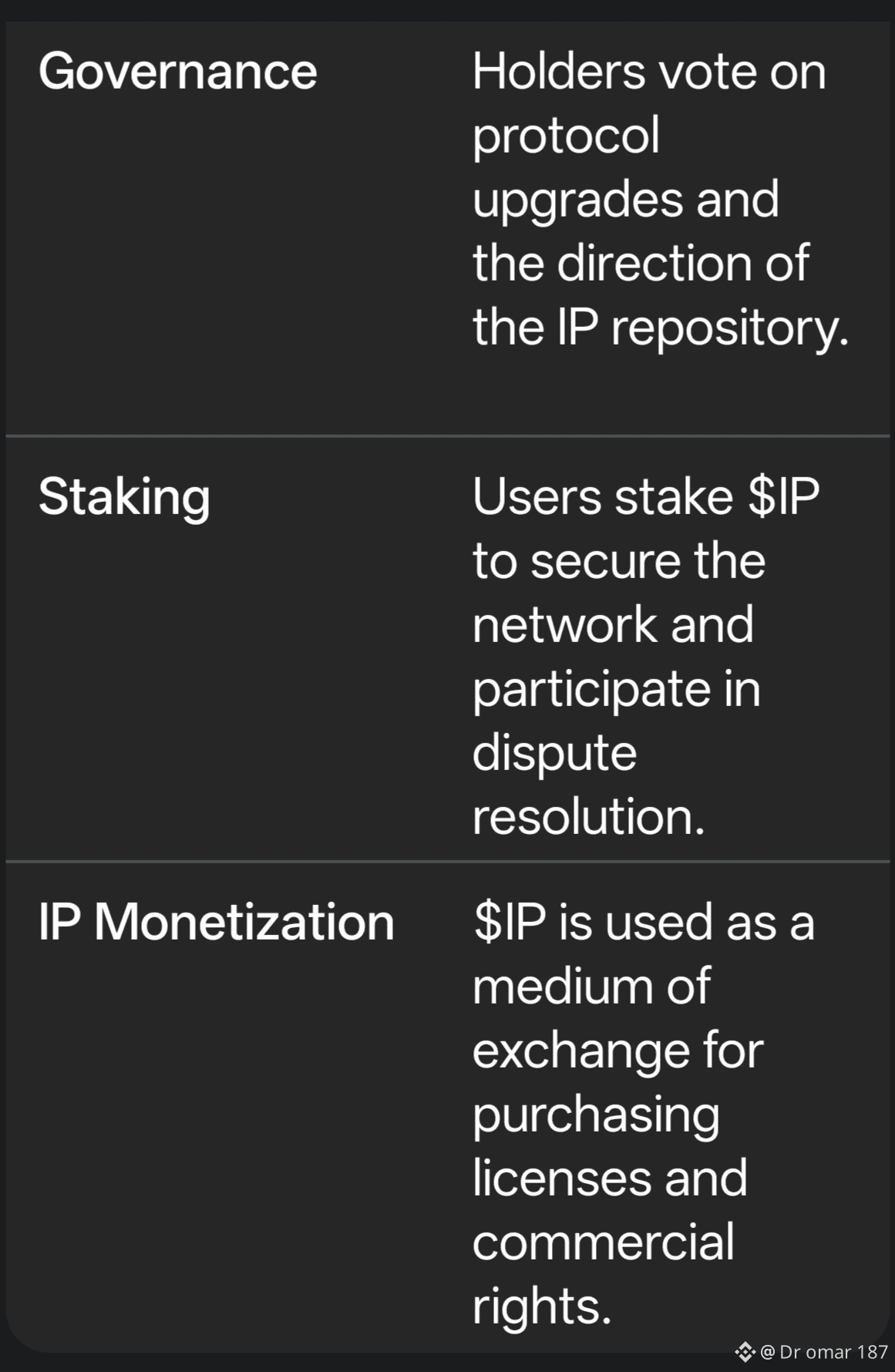This screenshot has width=895, height=1372.
Task: Click the "upgrades and" text line
Action: (625, 200)
